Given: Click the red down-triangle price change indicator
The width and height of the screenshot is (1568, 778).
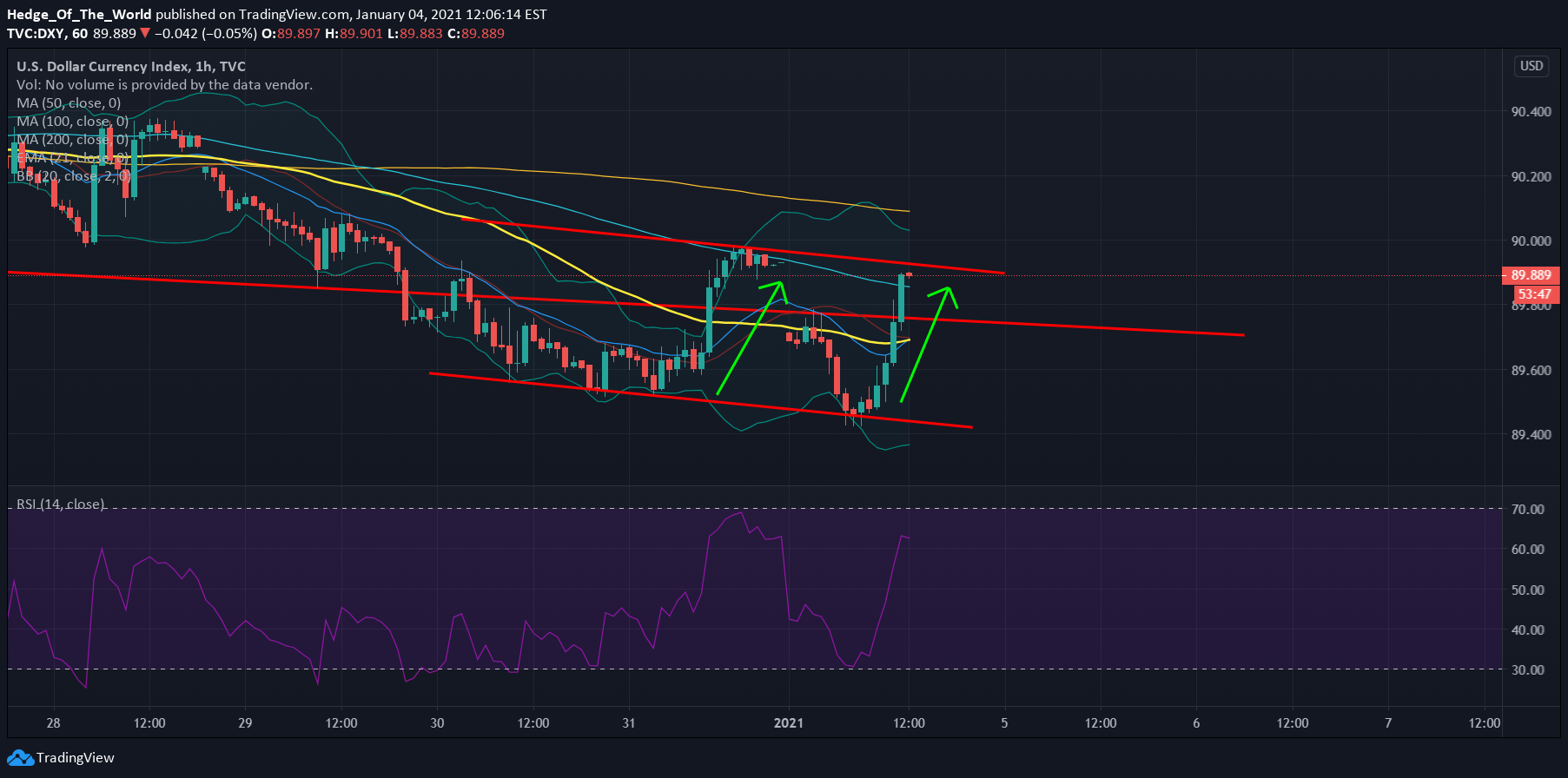Looking at the screenshot, I should click(145, 33).
